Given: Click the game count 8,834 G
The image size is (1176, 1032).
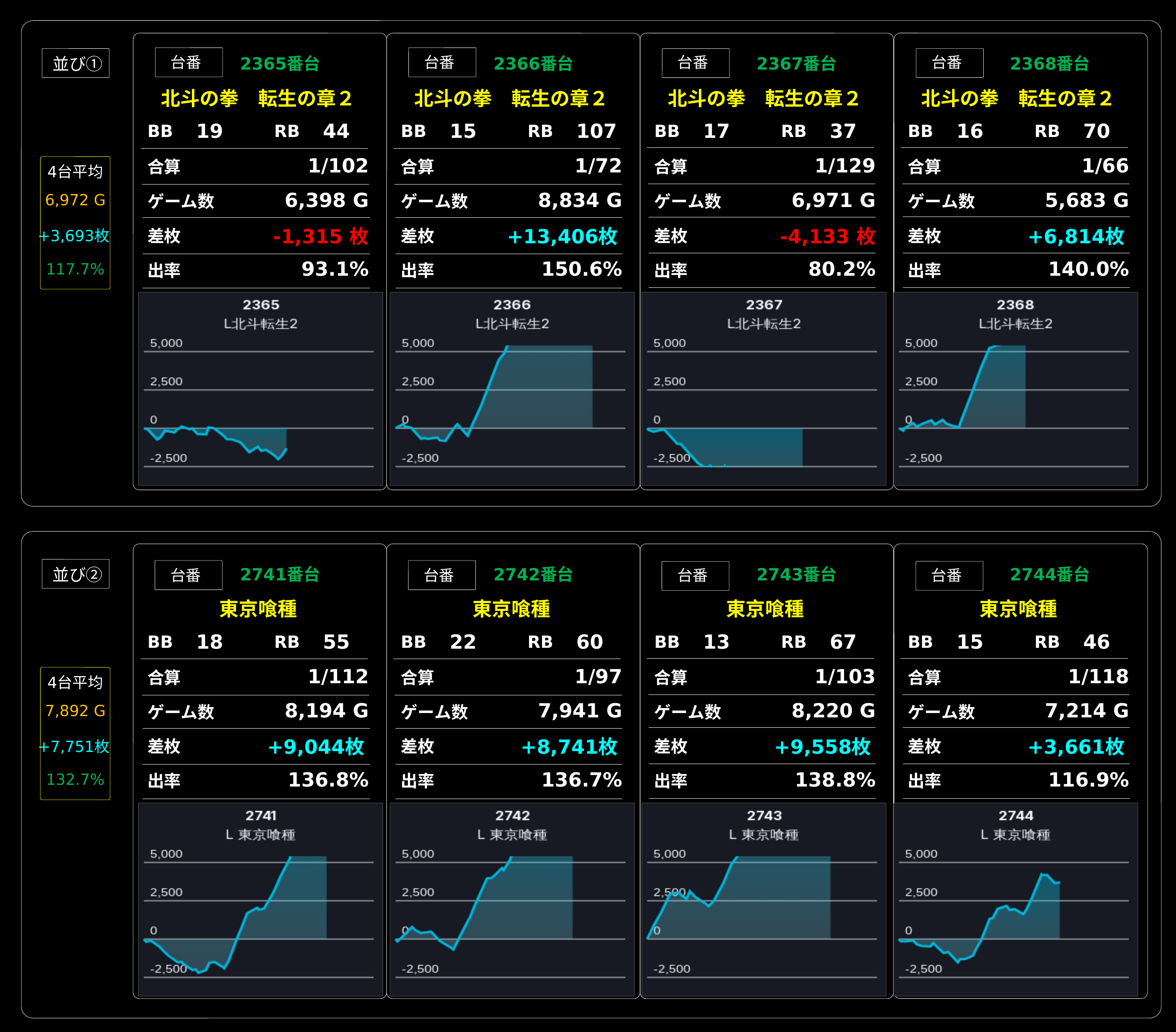Looking at the screenshot, I should coord(580,200).
